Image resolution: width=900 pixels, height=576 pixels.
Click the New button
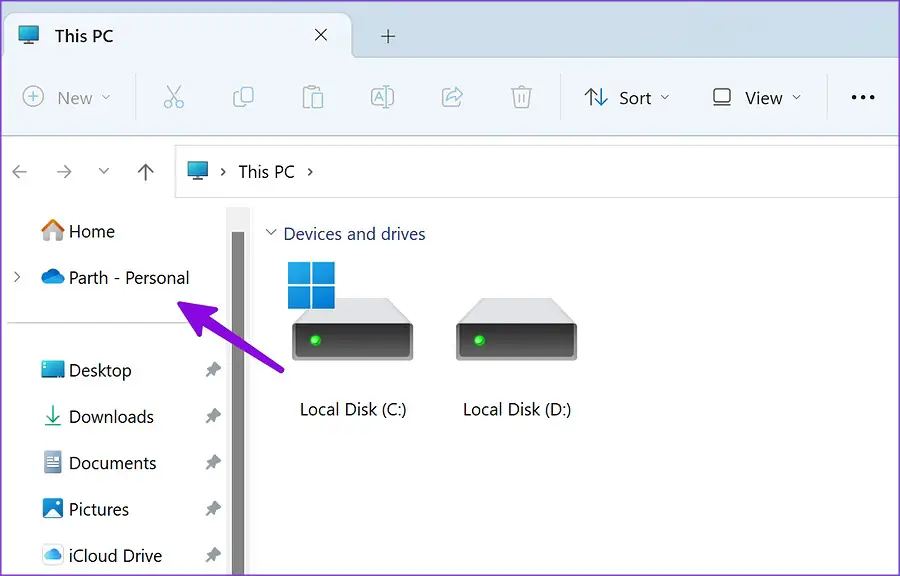click(66, 97)
